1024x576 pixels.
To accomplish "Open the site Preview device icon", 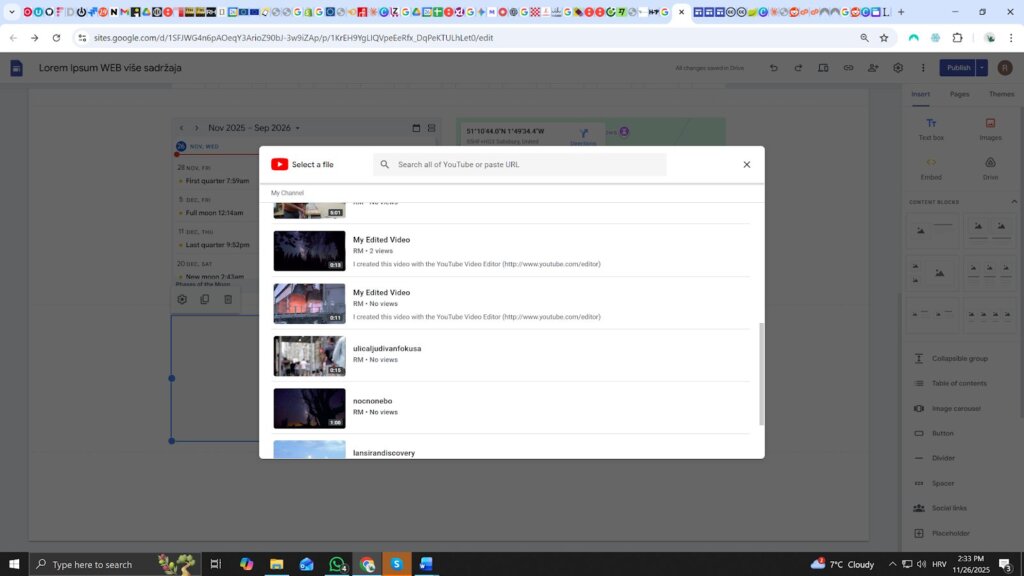I will click(x=823, y=68).
